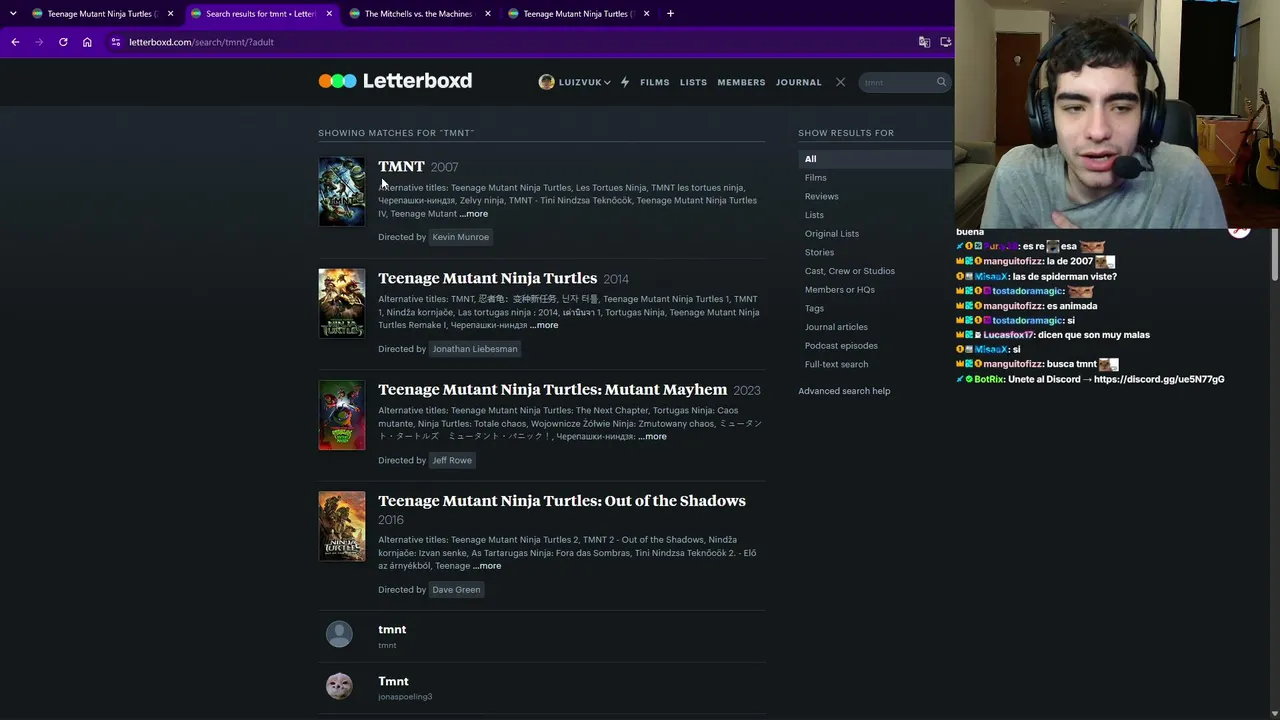The height and width of the screenshot is (720, 1280).
Task: Open FILMS in the top navigation
Action: [x=655, y=82]
